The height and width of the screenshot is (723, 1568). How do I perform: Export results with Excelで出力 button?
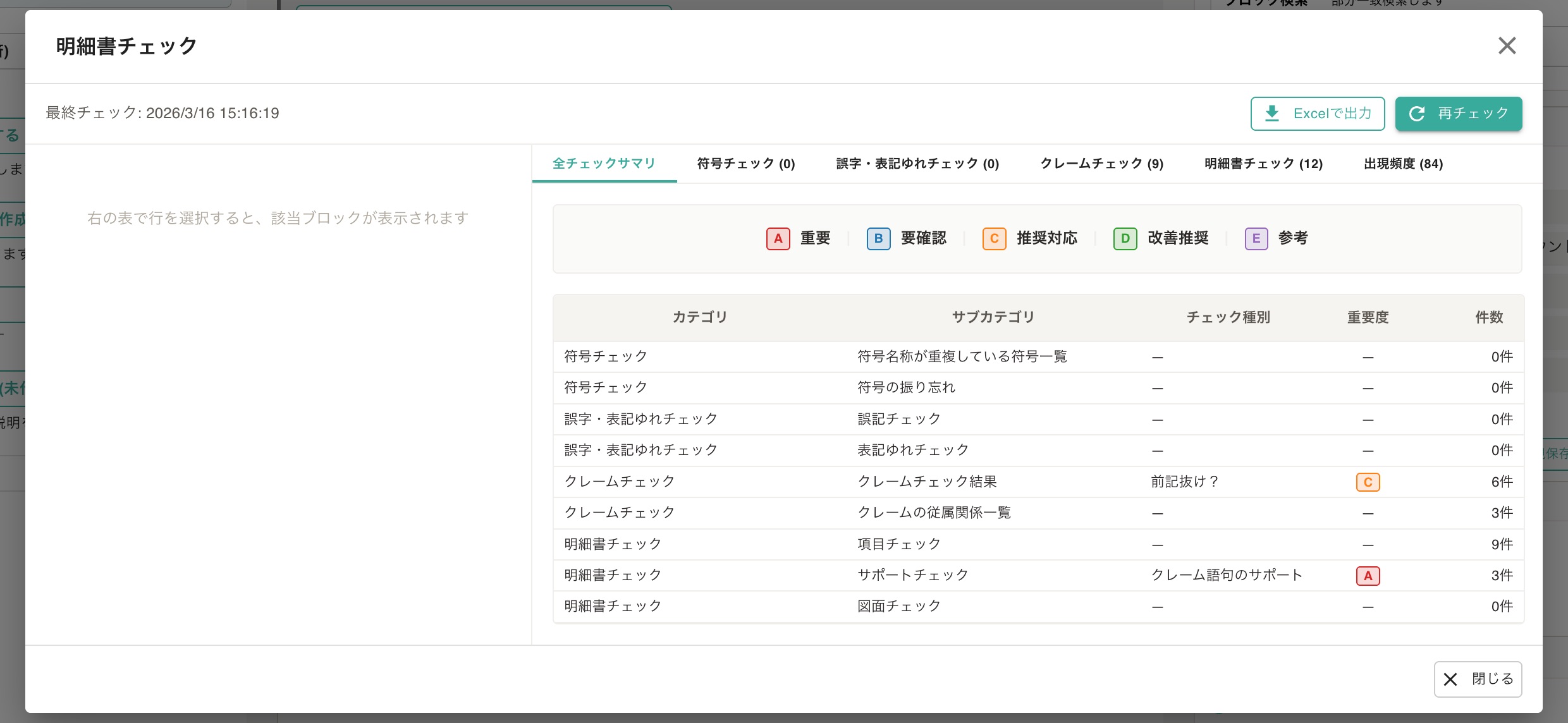coord(1318,114)
